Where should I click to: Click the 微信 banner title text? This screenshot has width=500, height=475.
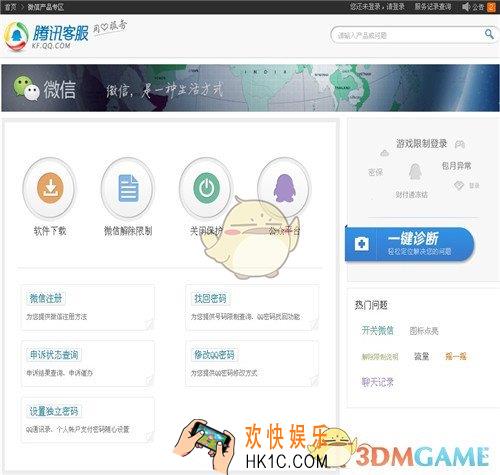(x=60, y=90)
